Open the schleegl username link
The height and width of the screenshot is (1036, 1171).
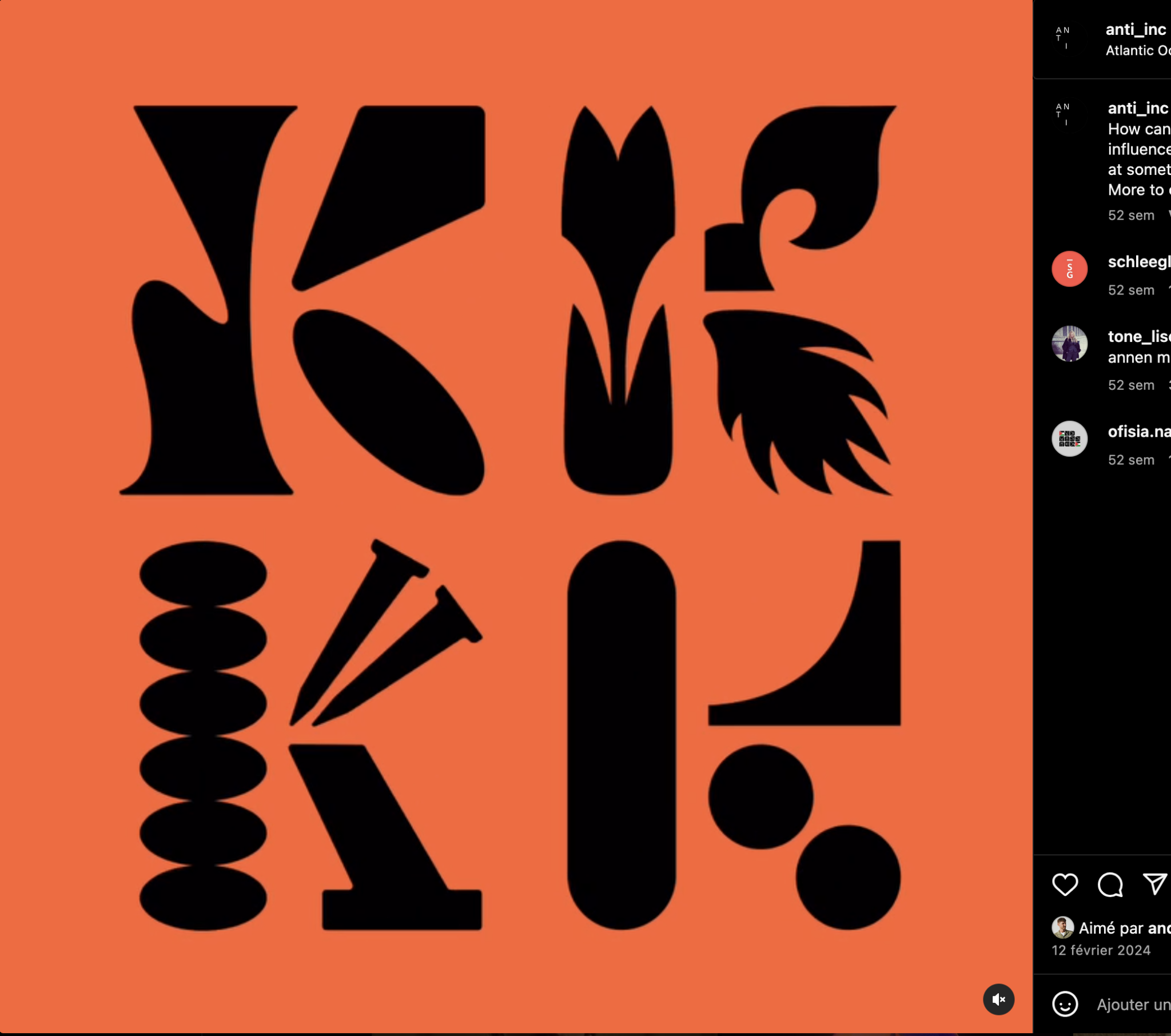tap(1139, 262)
